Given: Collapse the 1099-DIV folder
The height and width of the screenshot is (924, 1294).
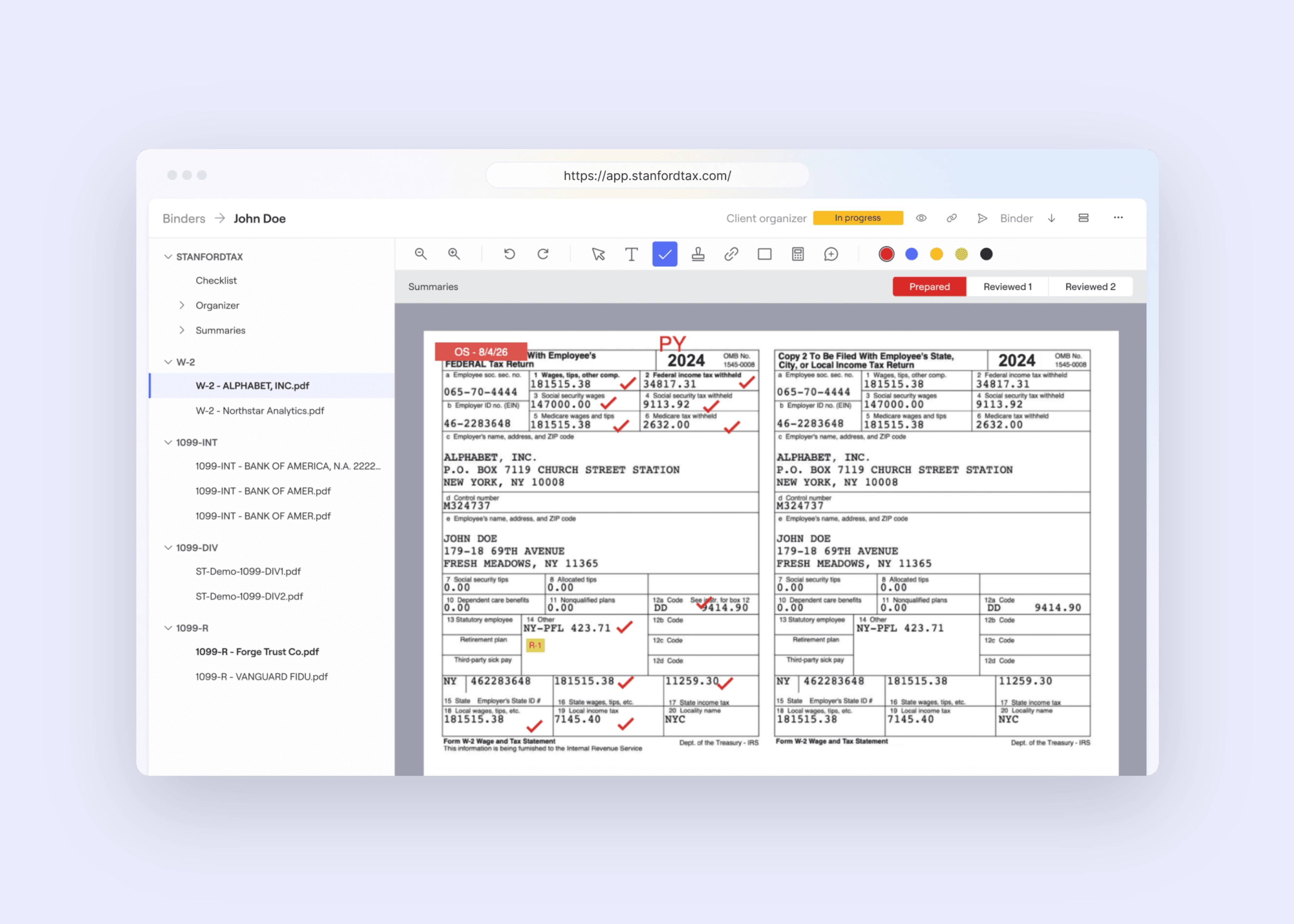Looking at the screenshot, I should pos(168,547).
